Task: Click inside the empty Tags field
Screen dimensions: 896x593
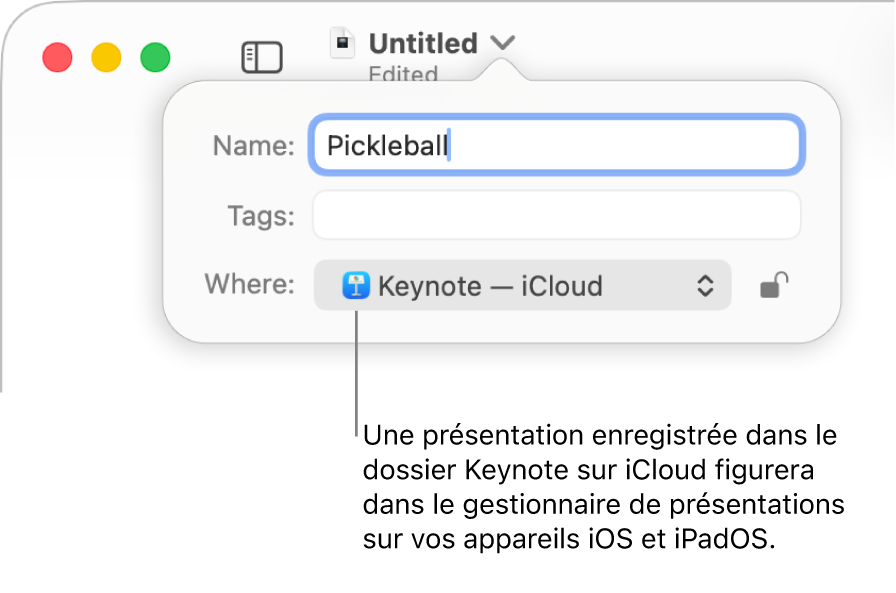Action: tap(555, 214)
